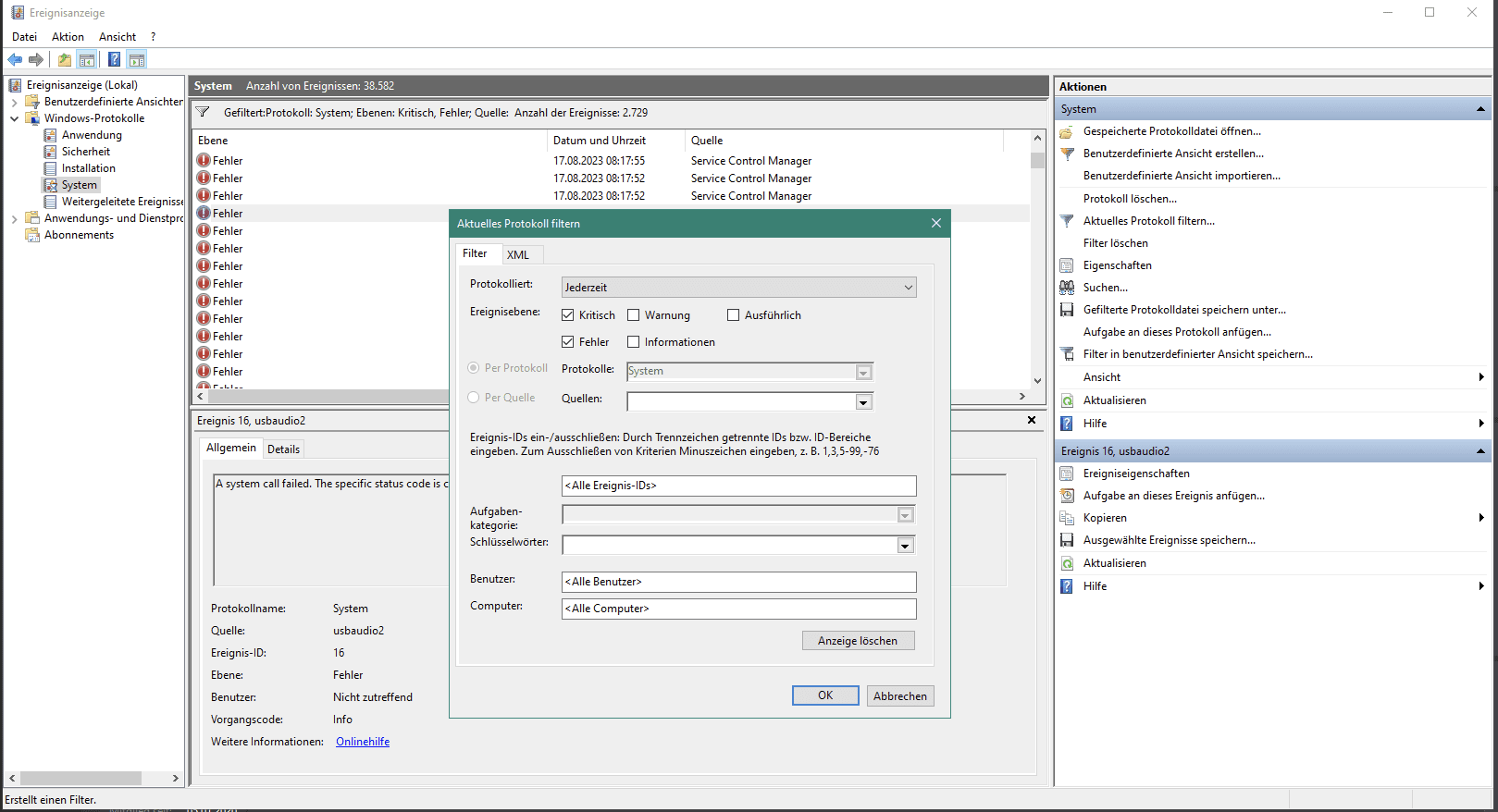This screenshot has height=812, width=1498.
Task: Uncheck the Kritisch checkbox
Action: pos(568,315)
